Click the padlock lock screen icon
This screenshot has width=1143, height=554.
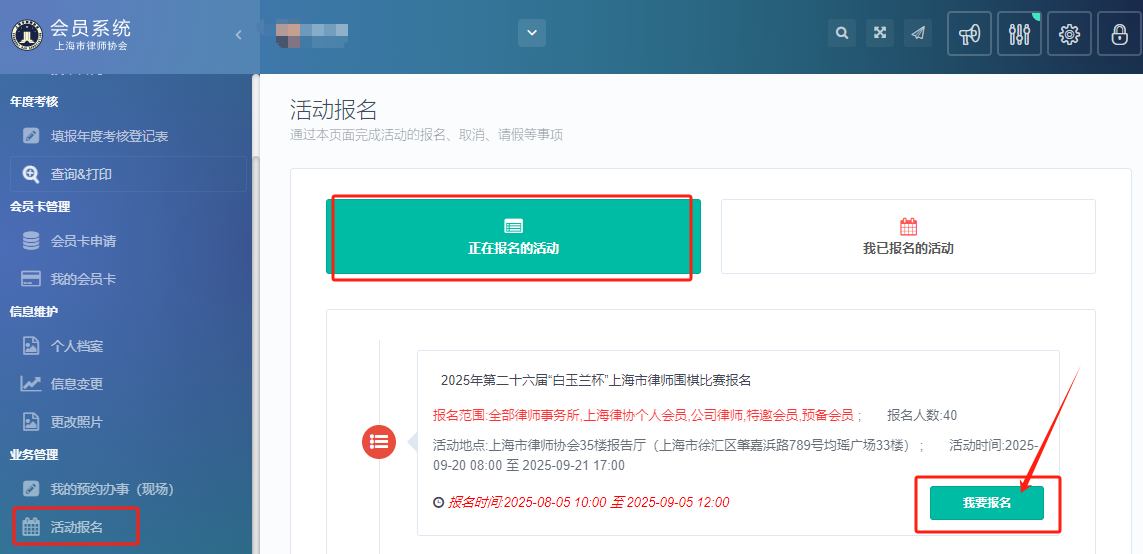(1119, 34)
